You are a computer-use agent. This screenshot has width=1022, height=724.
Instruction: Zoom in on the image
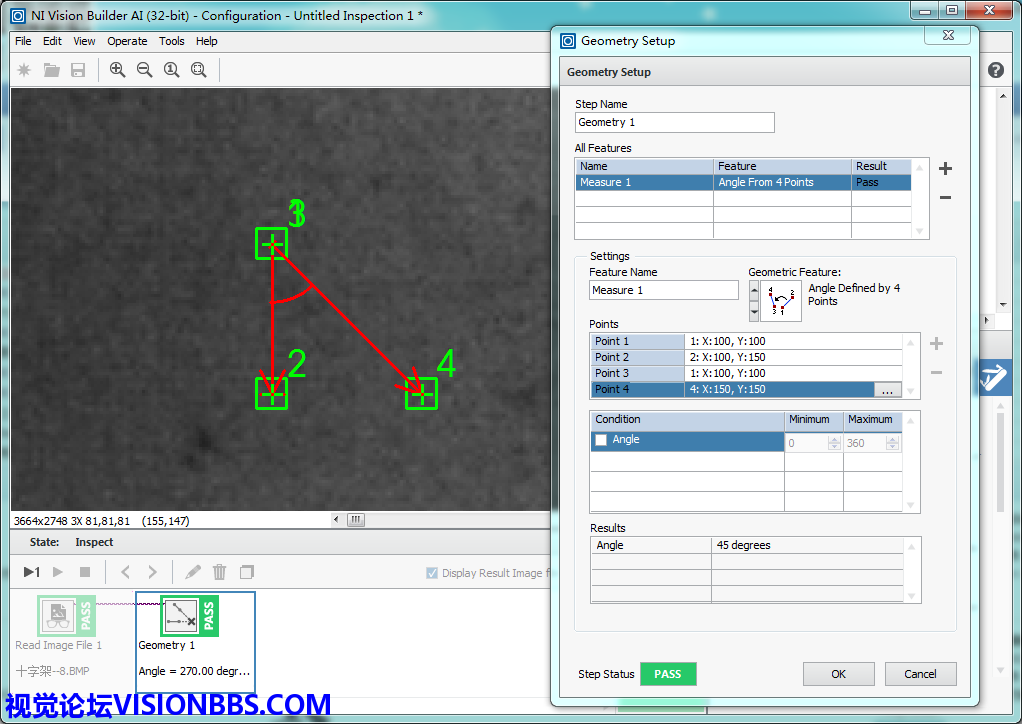117,70
